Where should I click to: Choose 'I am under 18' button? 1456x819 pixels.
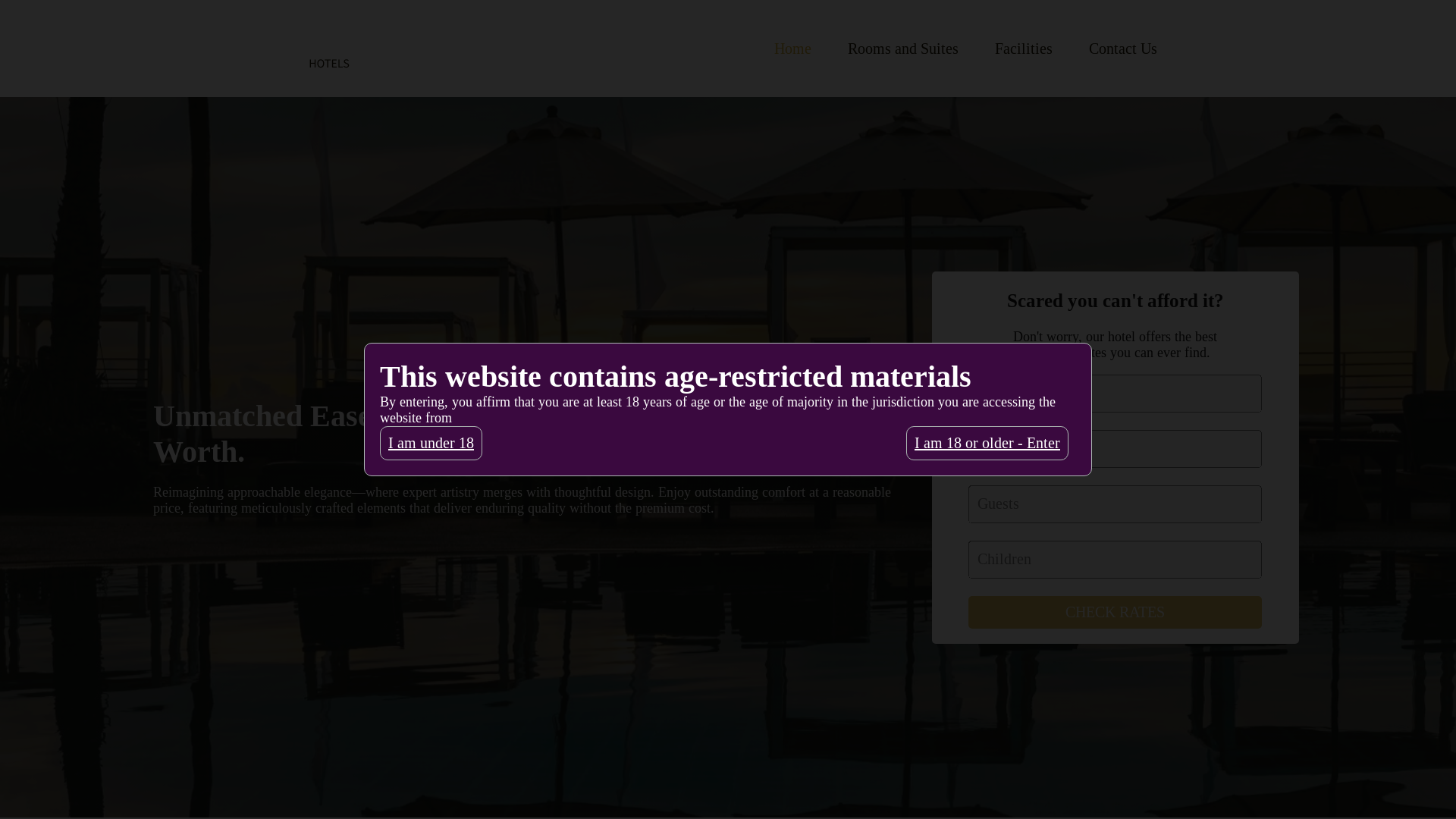(431, 443)
